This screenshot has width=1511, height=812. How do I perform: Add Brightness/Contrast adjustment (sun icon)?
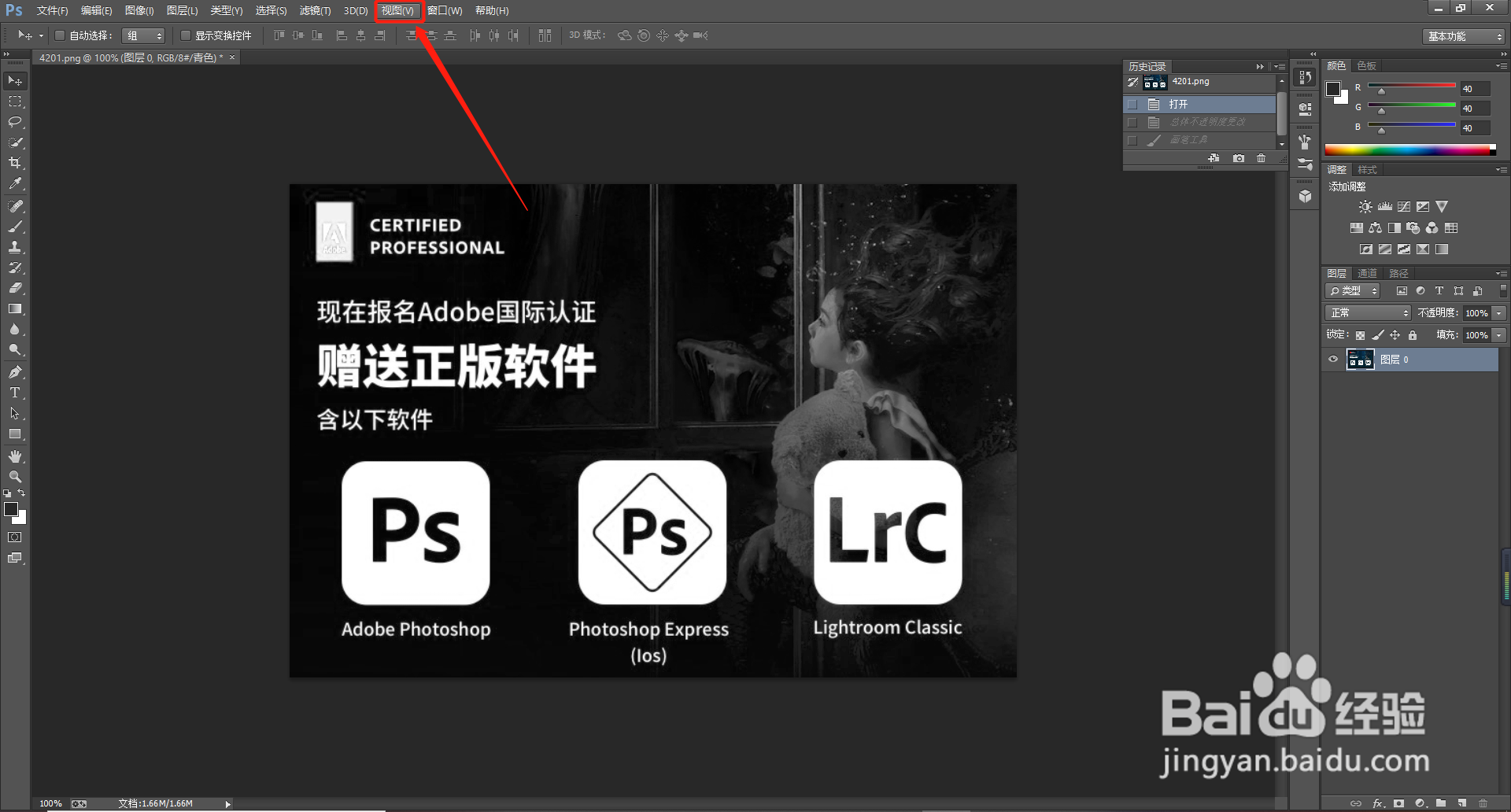click(x=1365, y=207)
